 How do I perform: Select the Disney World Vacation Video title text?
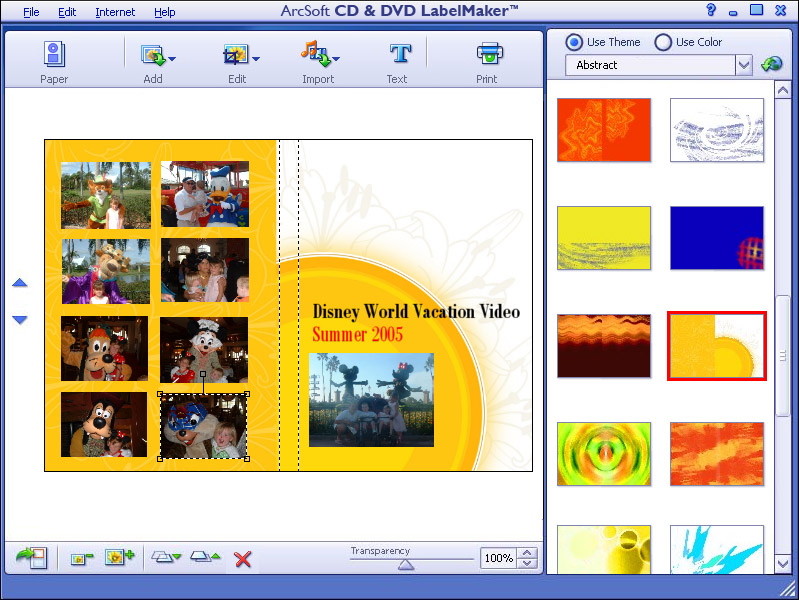(416, 311)
